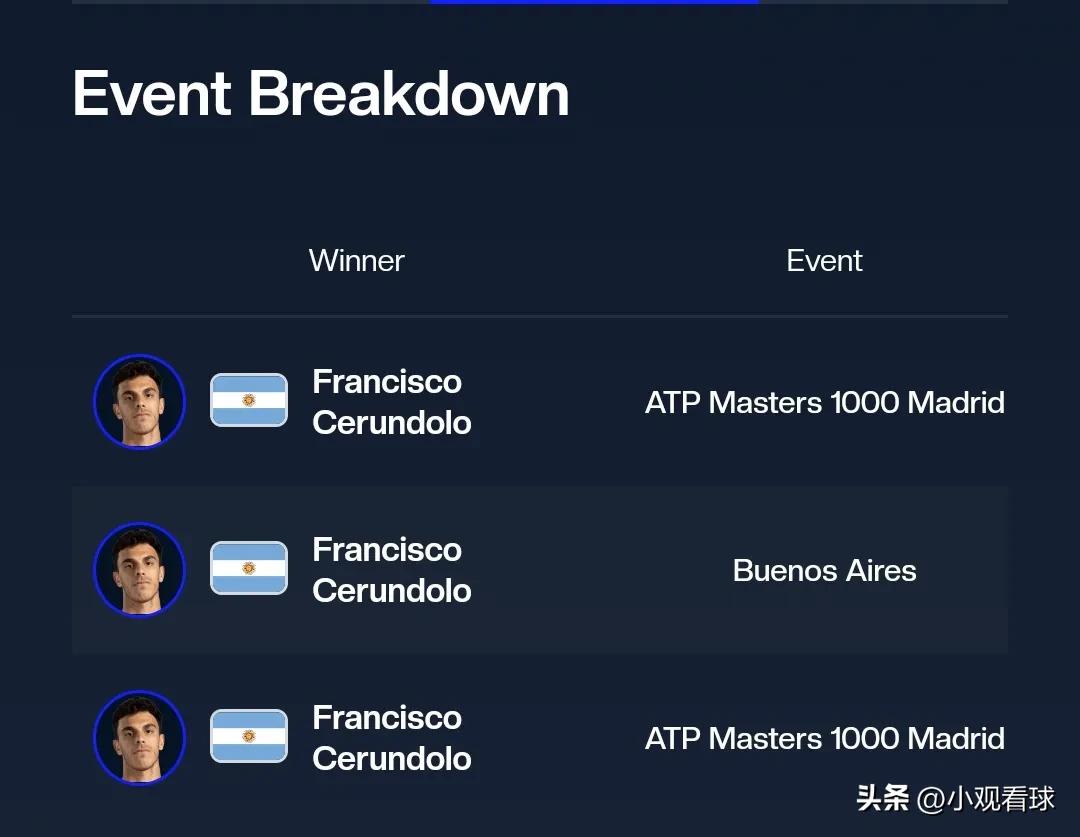Viewport: 1080px width, 837px height.
Task: Open the Buenos Aires row's player photo
Action: (140, 570)
